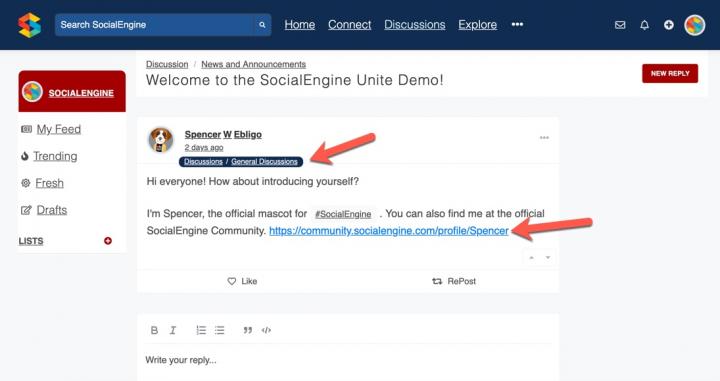
Task: Insert bulleted list in reply editor
Action: point(219,330)
